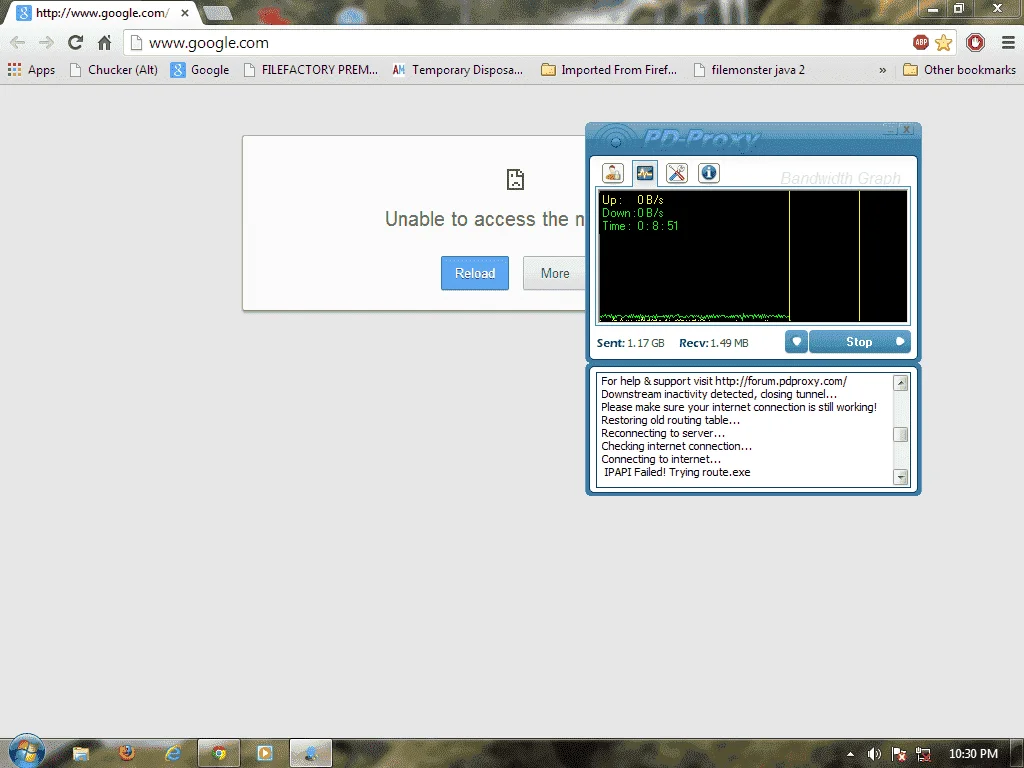
Task: Click the www.google.com address bar
Action: click(516, 43)
